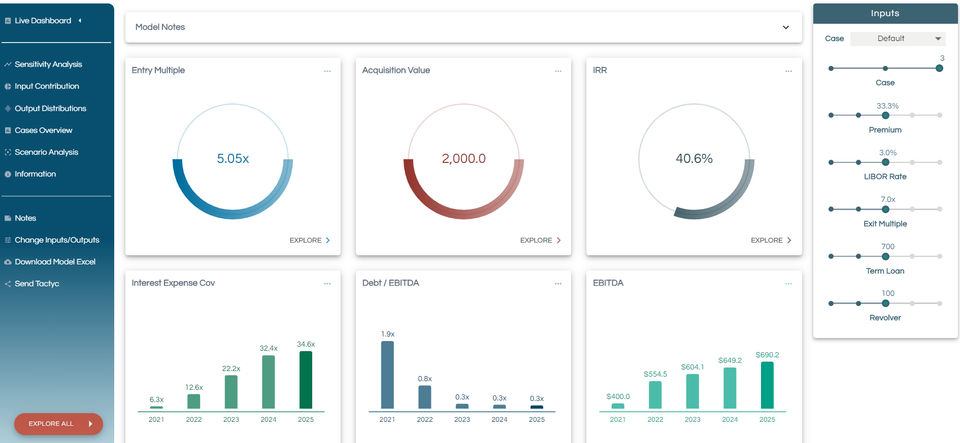Viewport: 960px width, 443px height.
Task: Click the Premium slider handle at 33.3%
Action: (x=885, y=115)
